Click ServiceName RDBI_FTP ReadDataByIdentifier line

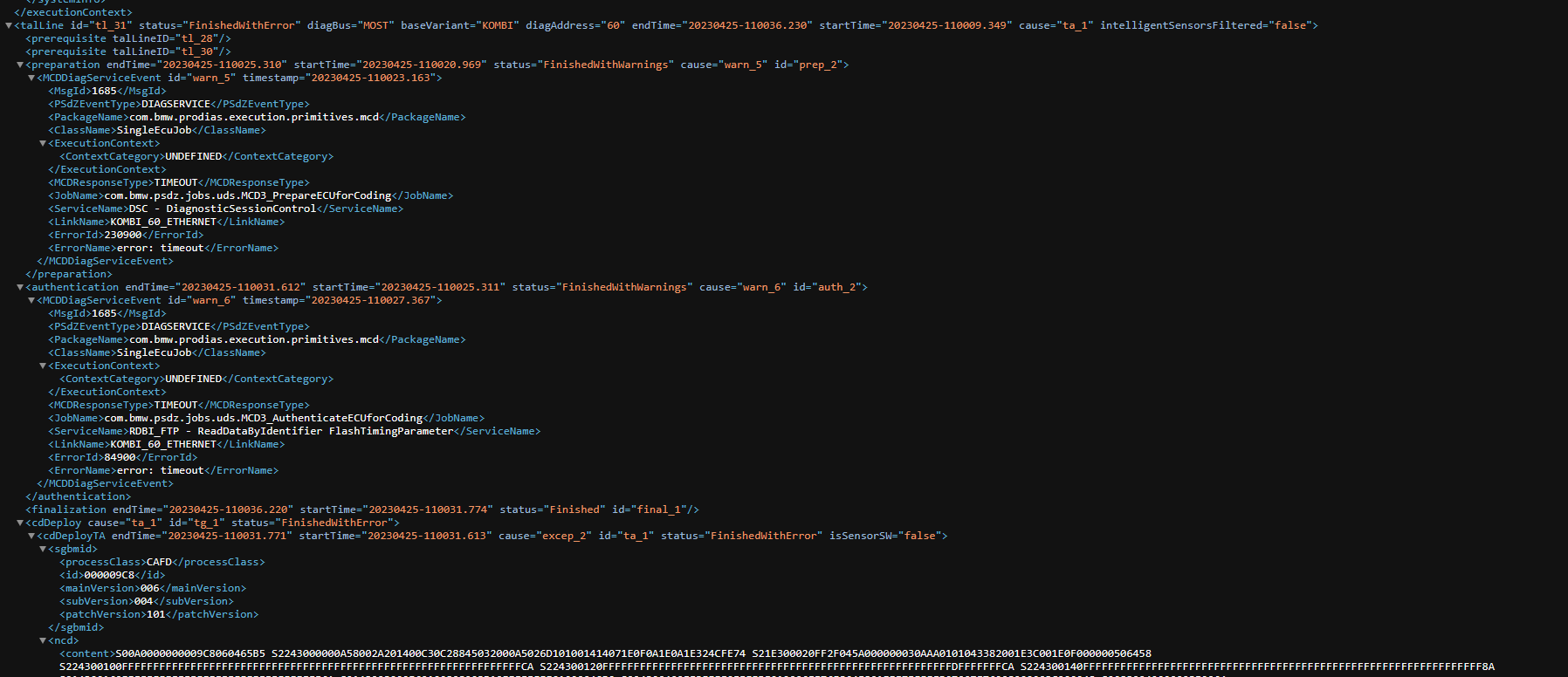click(294, 431)
